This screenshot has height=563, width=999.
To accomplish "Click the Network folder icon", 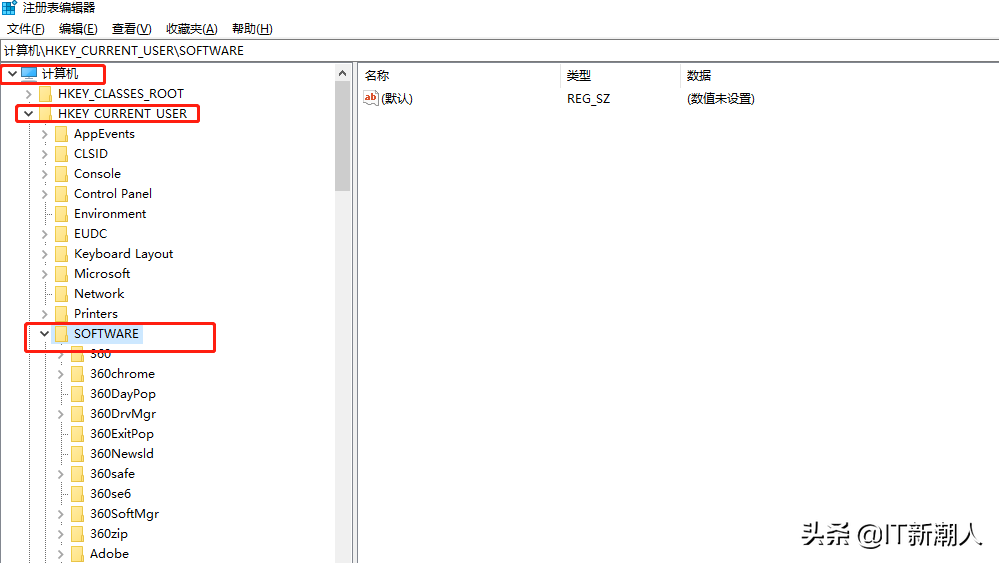I will pyautogui.click(x=61, y=294).
